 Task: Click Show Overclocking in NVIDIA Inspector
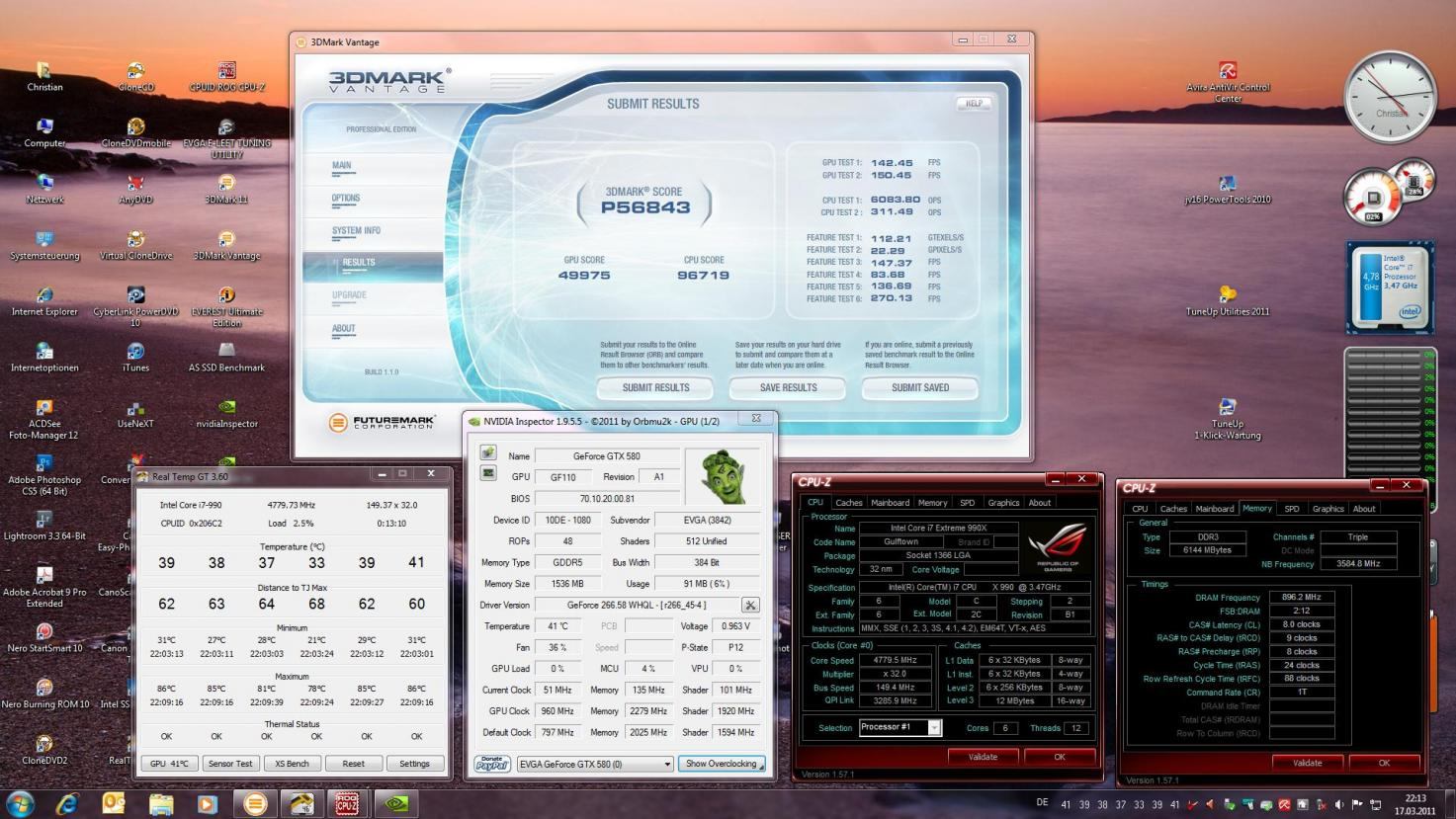point(722,764)
